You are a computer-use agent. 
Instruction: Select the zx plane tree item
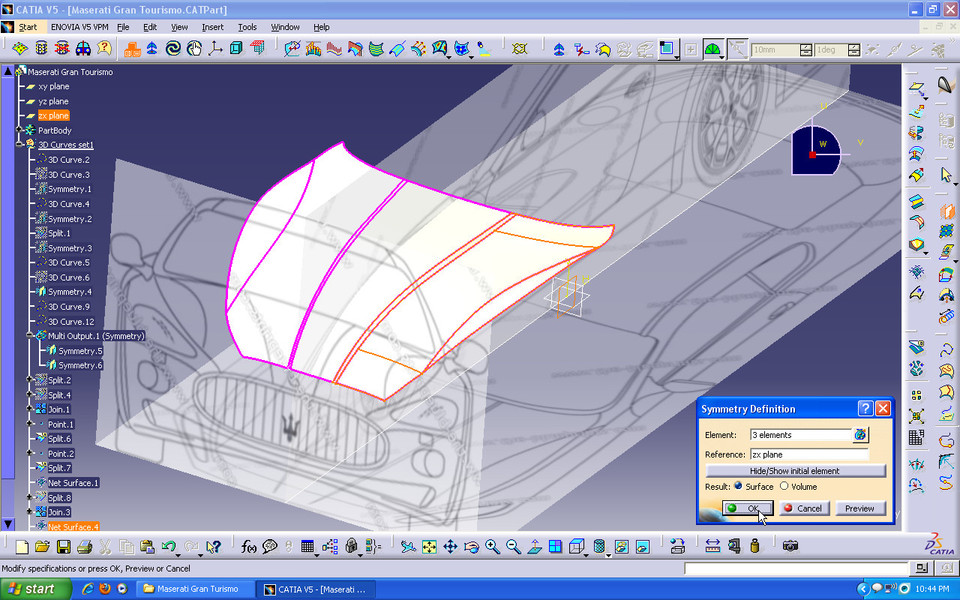click(53, 116)
